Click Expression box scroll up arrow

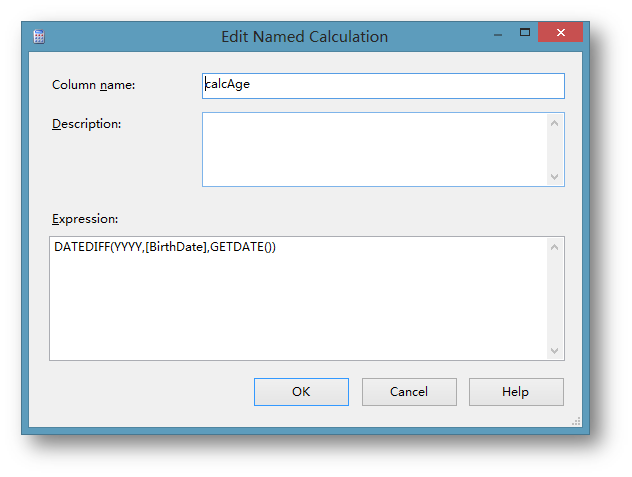click(555, 247)
